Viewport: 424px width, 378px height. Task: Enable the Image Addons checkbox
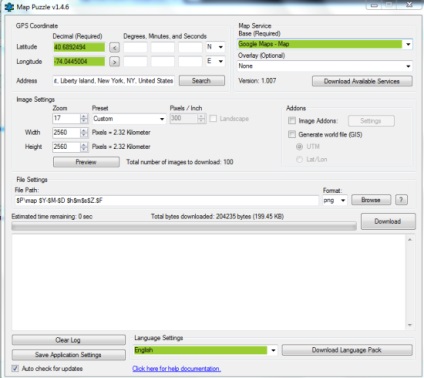pyautogui.click(x=292, y=121)
